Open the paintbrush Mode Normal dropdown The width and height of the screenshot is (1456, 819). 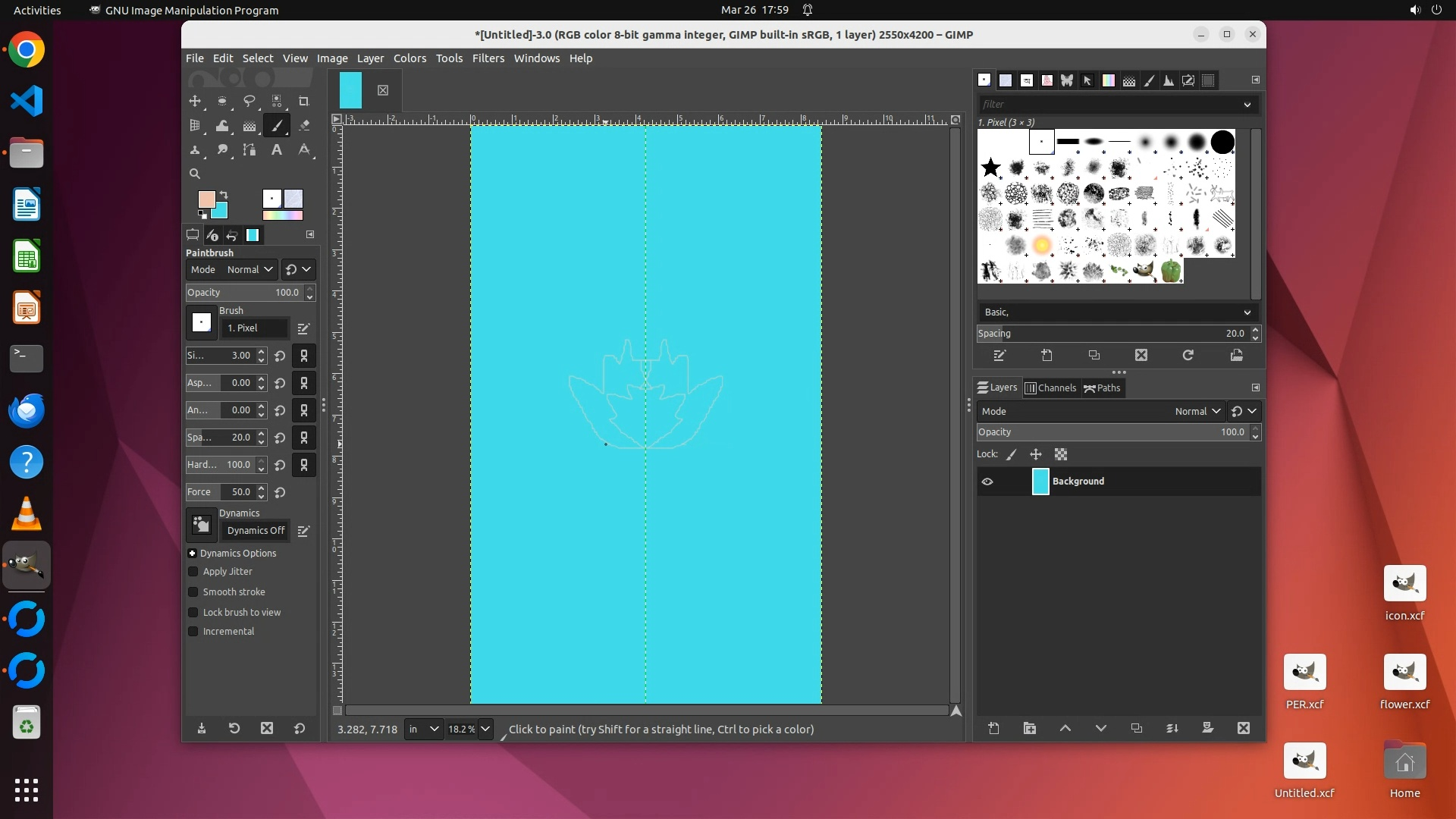point(249,269)
